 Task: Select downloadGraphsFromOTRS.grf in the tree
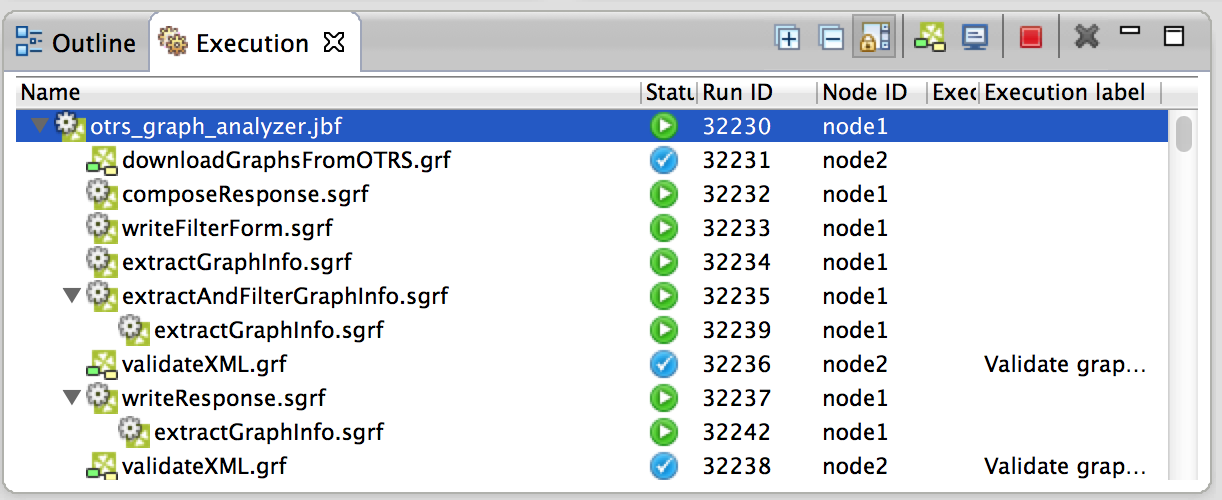[x=287, y=161]
